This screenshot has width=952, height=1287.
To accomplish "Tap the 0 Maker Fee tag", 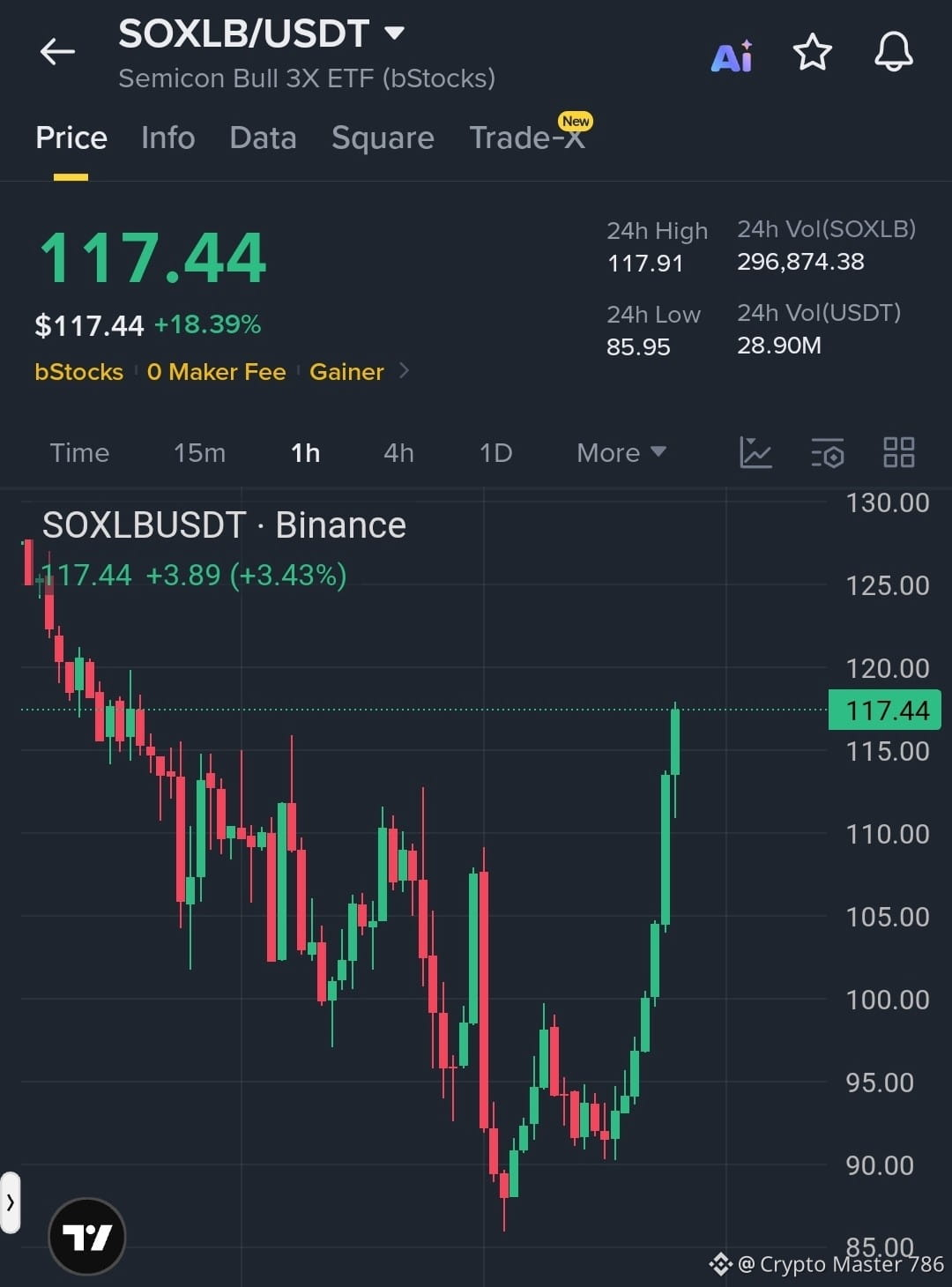I will click(x=217, y=371).
